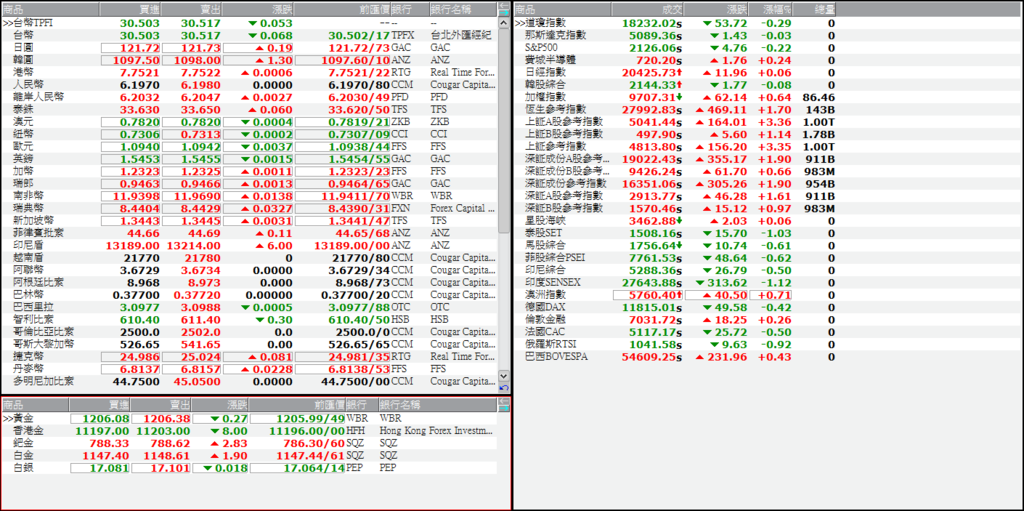Select the 白銀 row in metals panel
Screen dimensions: 1024x511
pyautogui.click(x=249, y=468)
